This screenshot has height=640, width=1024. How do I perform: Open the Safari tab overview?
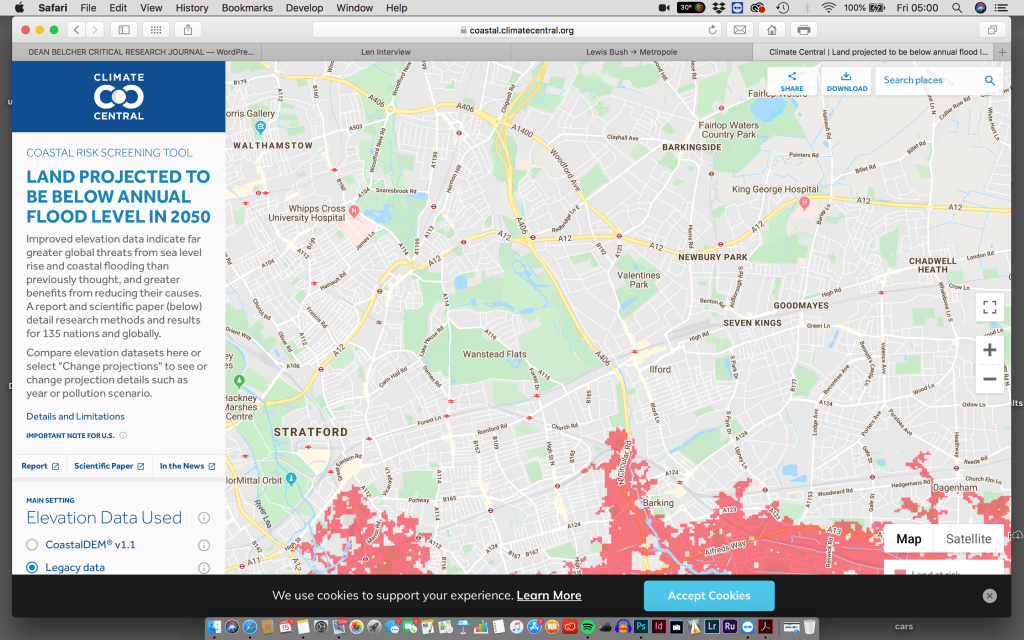993,30
